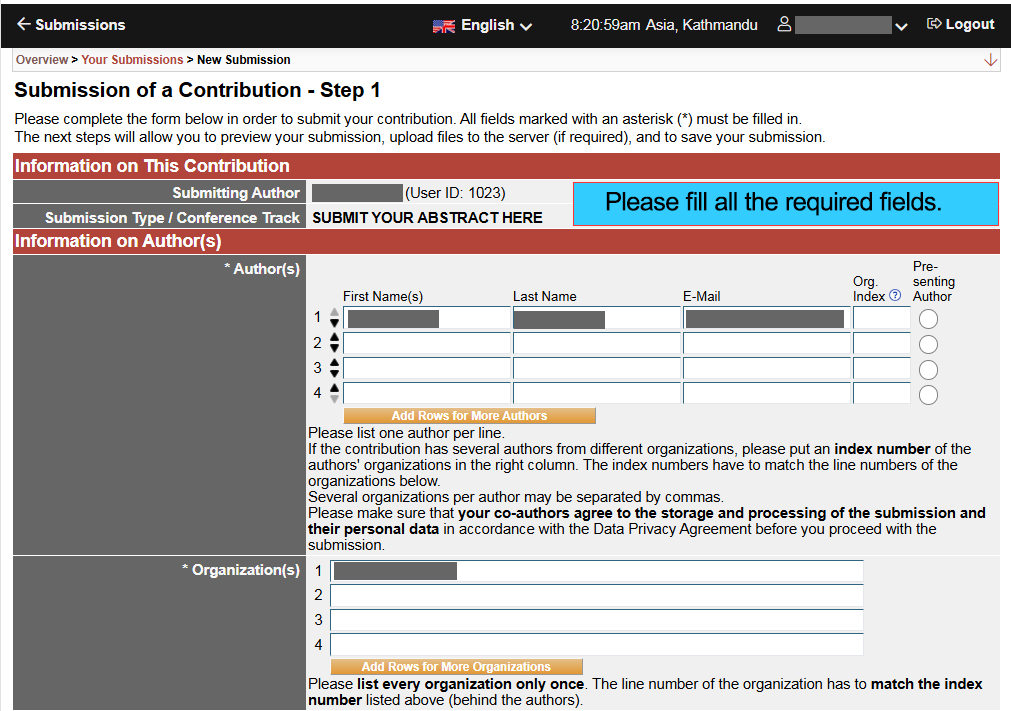This screenshot has height=711, width=1011.
Task: Move author row 1 down with arrow
Action: 334,324
